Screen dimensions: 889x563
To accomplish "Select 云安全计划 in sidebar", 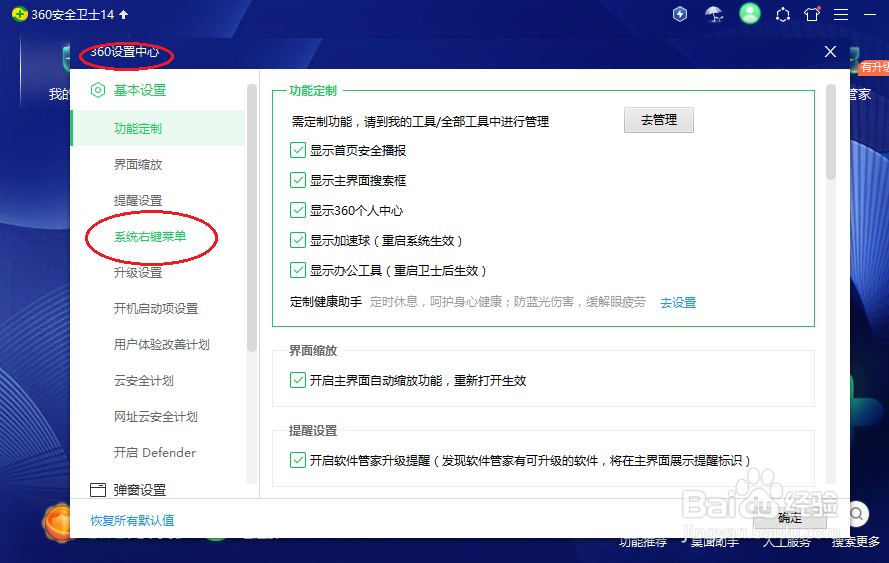I will (x=144, y=380).
